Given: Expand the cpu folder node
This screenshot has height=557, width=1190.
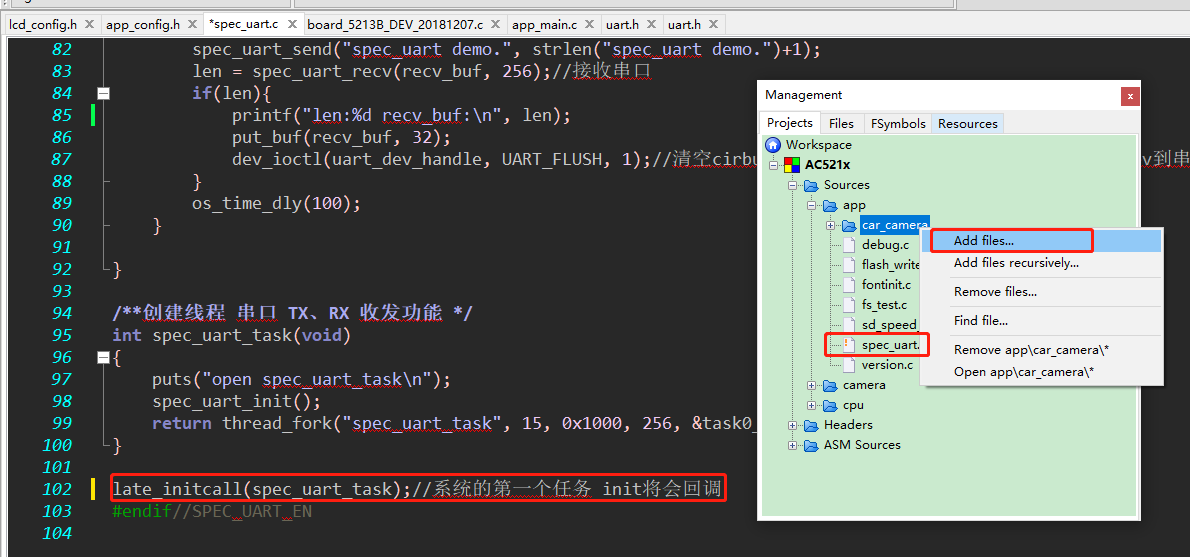Looking at the screenshot, I should (x=811, y=405).
